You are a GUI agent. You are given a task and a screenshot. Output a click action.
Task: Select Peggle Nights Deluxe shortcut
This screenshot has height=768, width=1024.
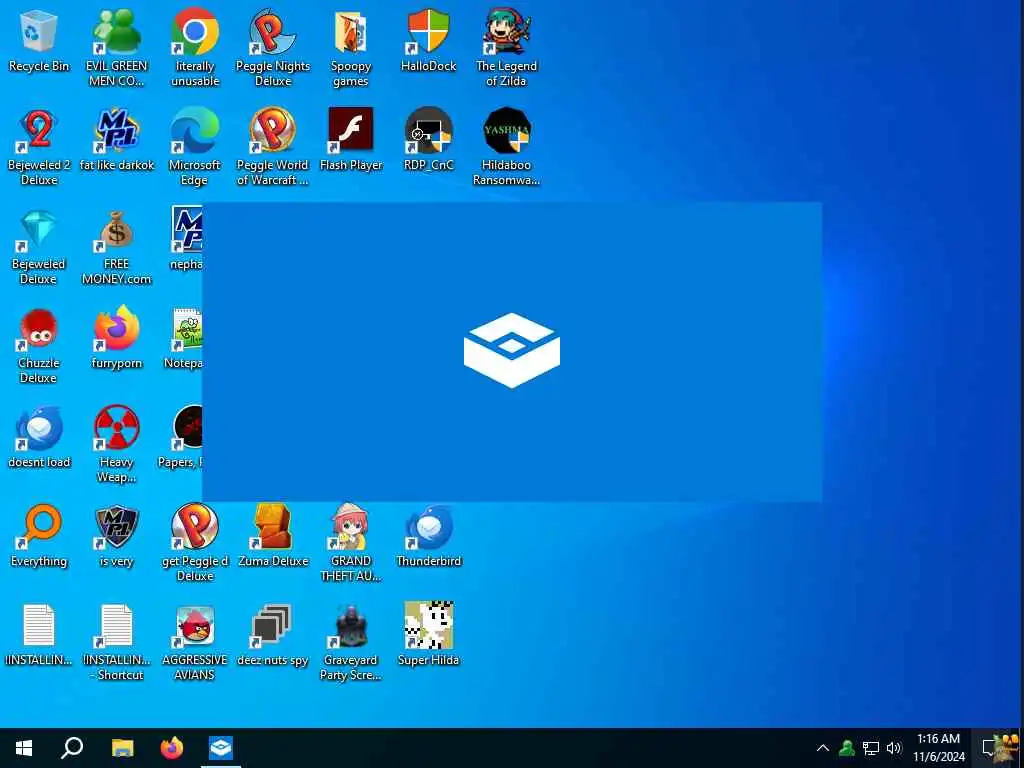tap(272, 48)
